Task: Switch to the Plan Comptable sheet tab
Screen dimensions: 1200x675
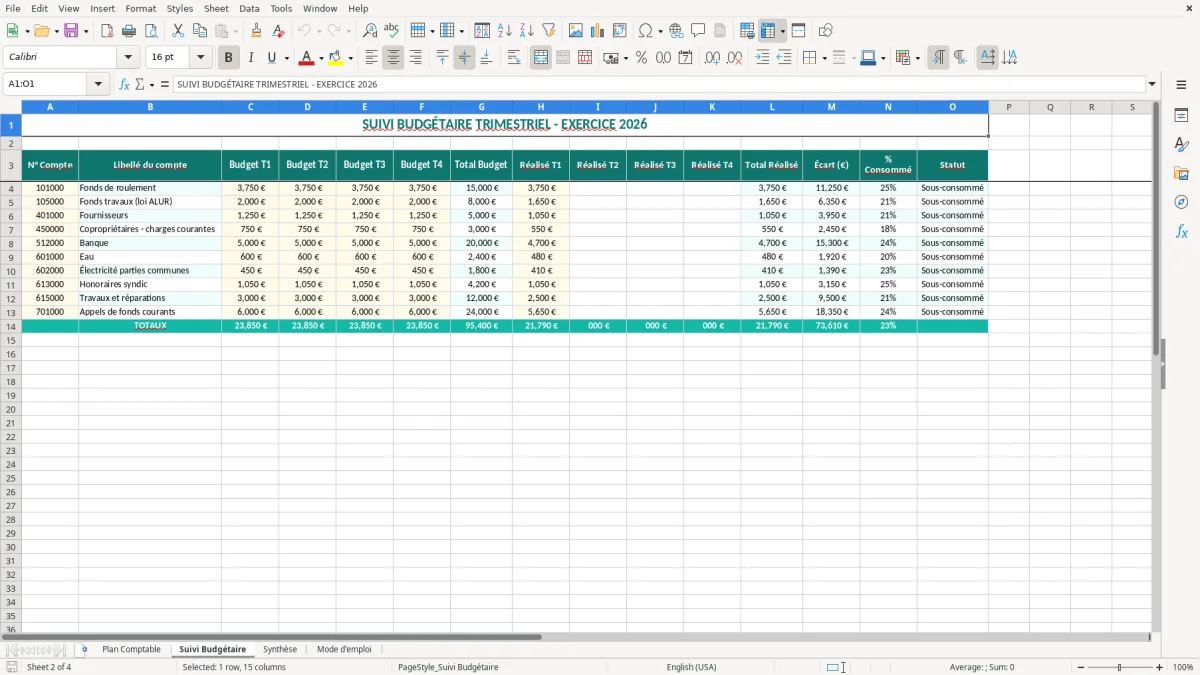Action: click(x=131, y=650)
